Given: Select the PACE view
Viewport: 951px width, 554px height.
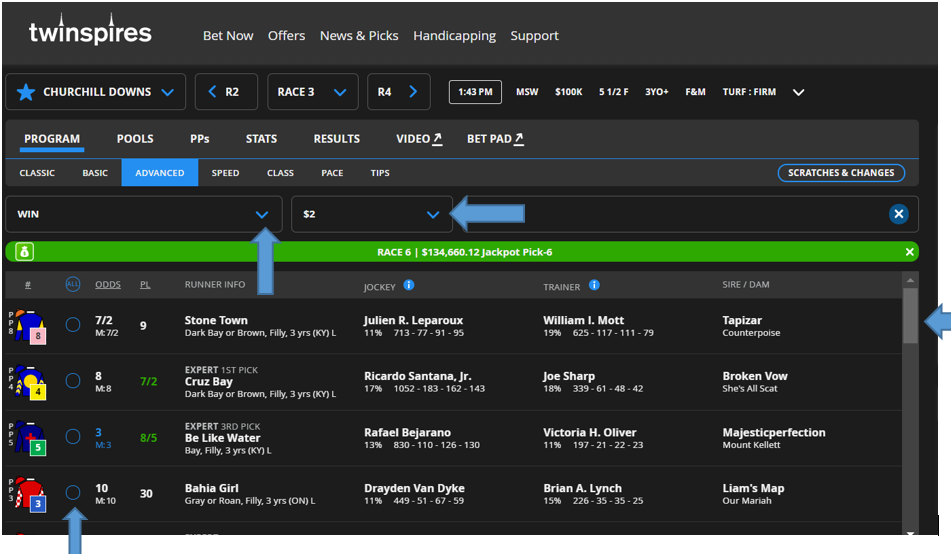Looking at the screenshot, I should tap(332, 173).
